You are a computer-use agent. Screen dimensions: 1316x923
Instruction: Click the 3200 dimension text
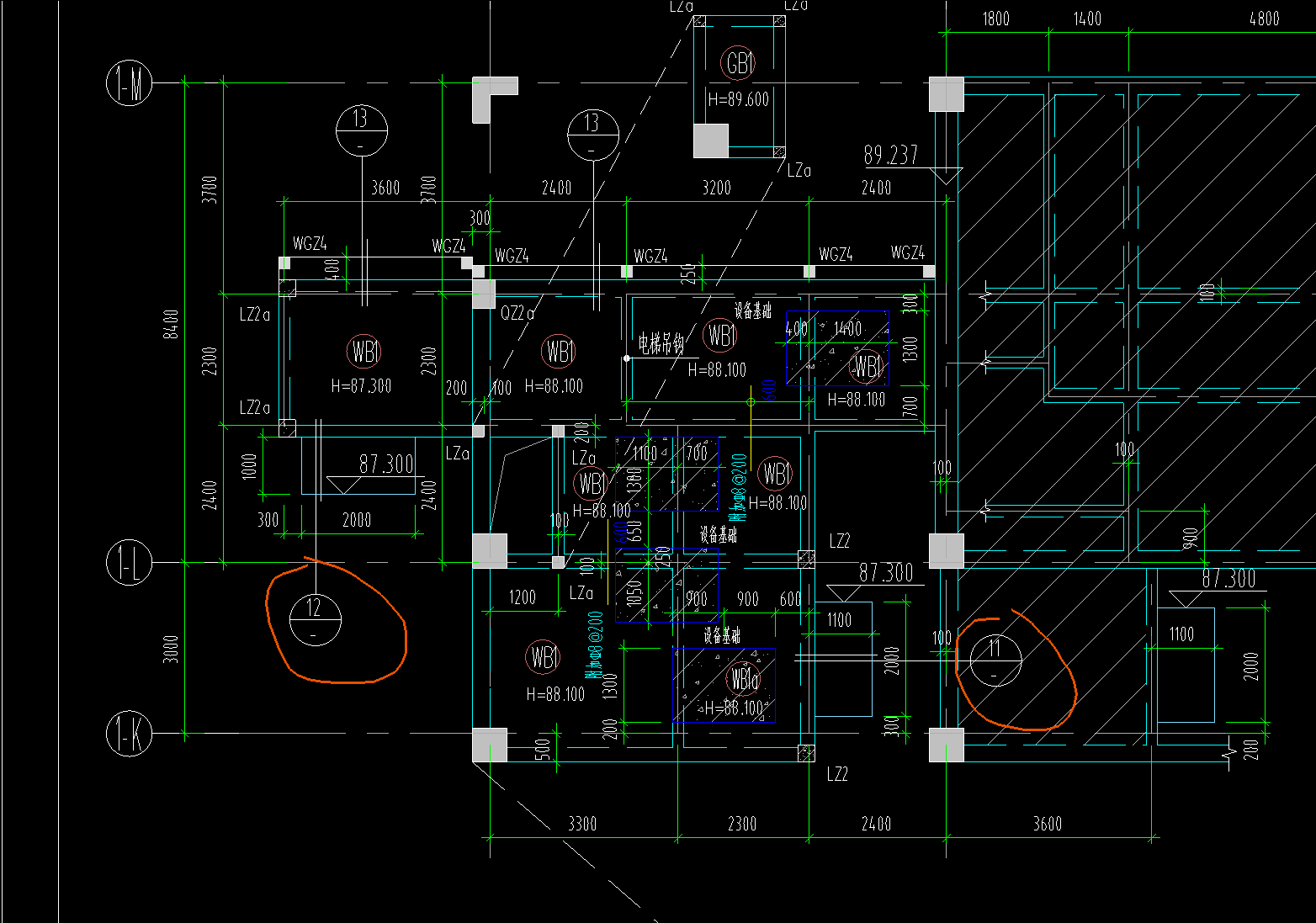(717, 188)
